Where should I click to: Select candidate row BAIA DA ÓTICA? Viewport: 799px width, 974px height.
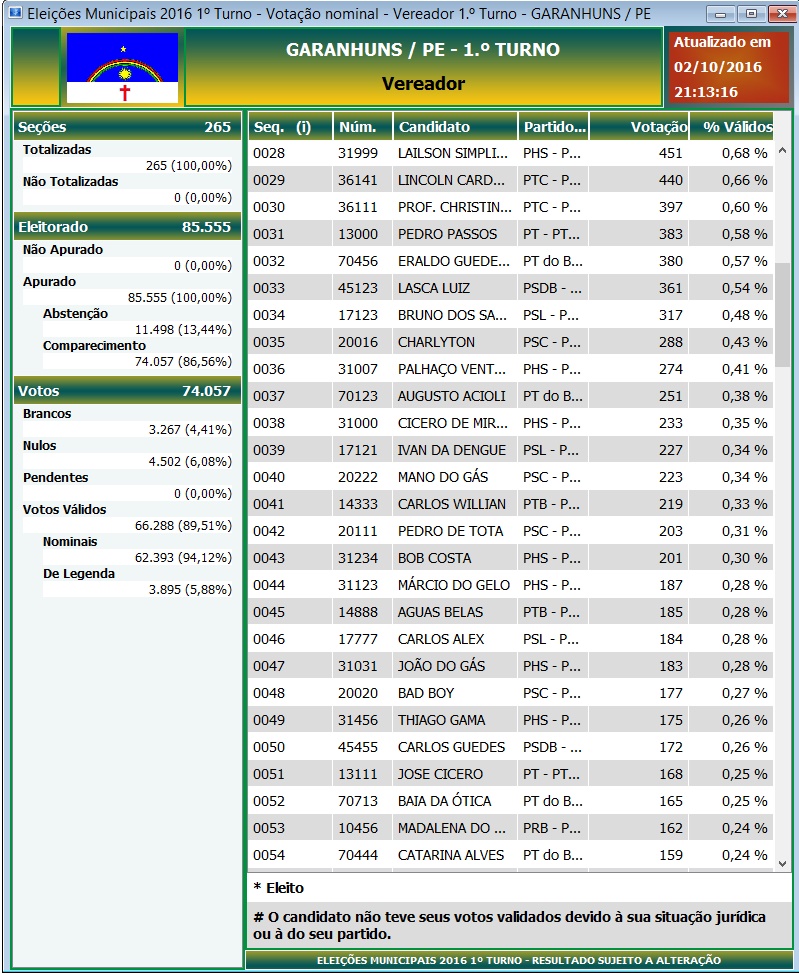tap(510, 801)
